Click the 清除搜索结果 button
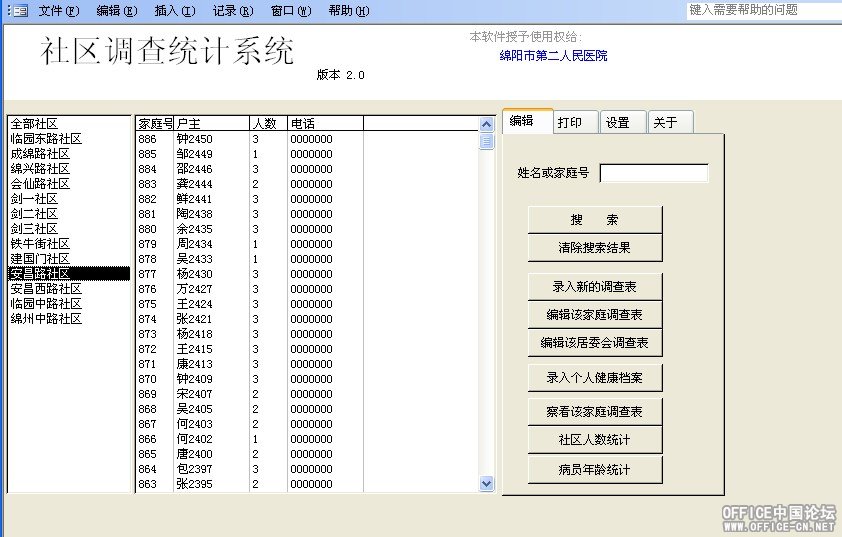 [595, 248]
